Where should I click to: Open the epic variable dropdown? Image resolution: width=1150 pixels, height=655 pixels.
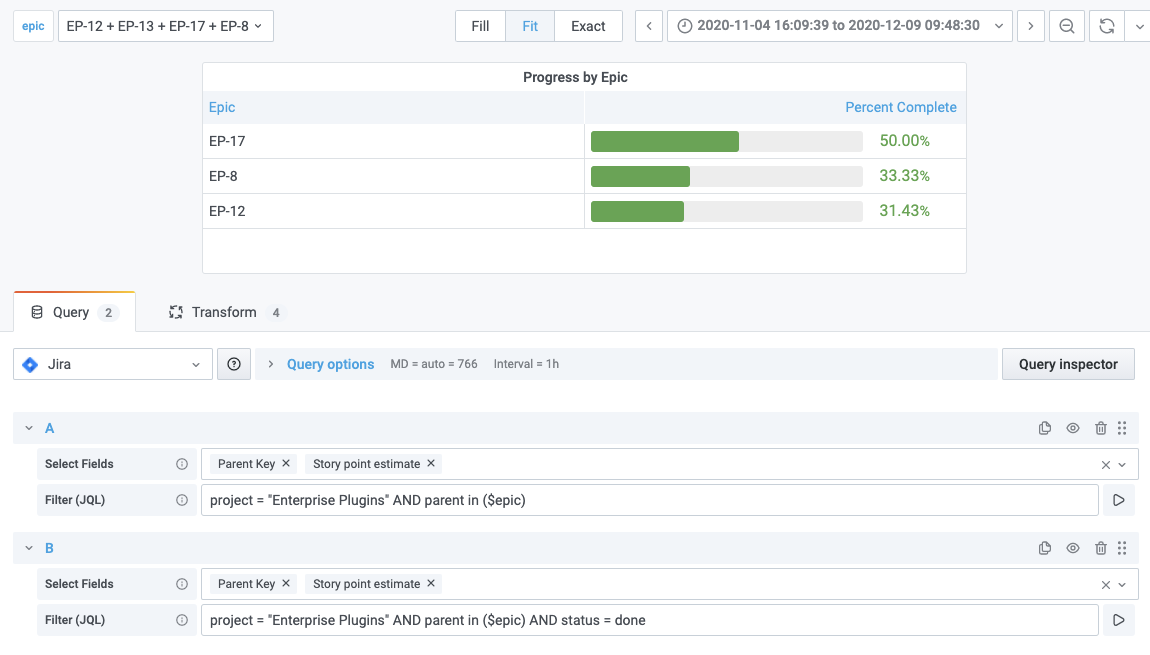pos(166,26)
